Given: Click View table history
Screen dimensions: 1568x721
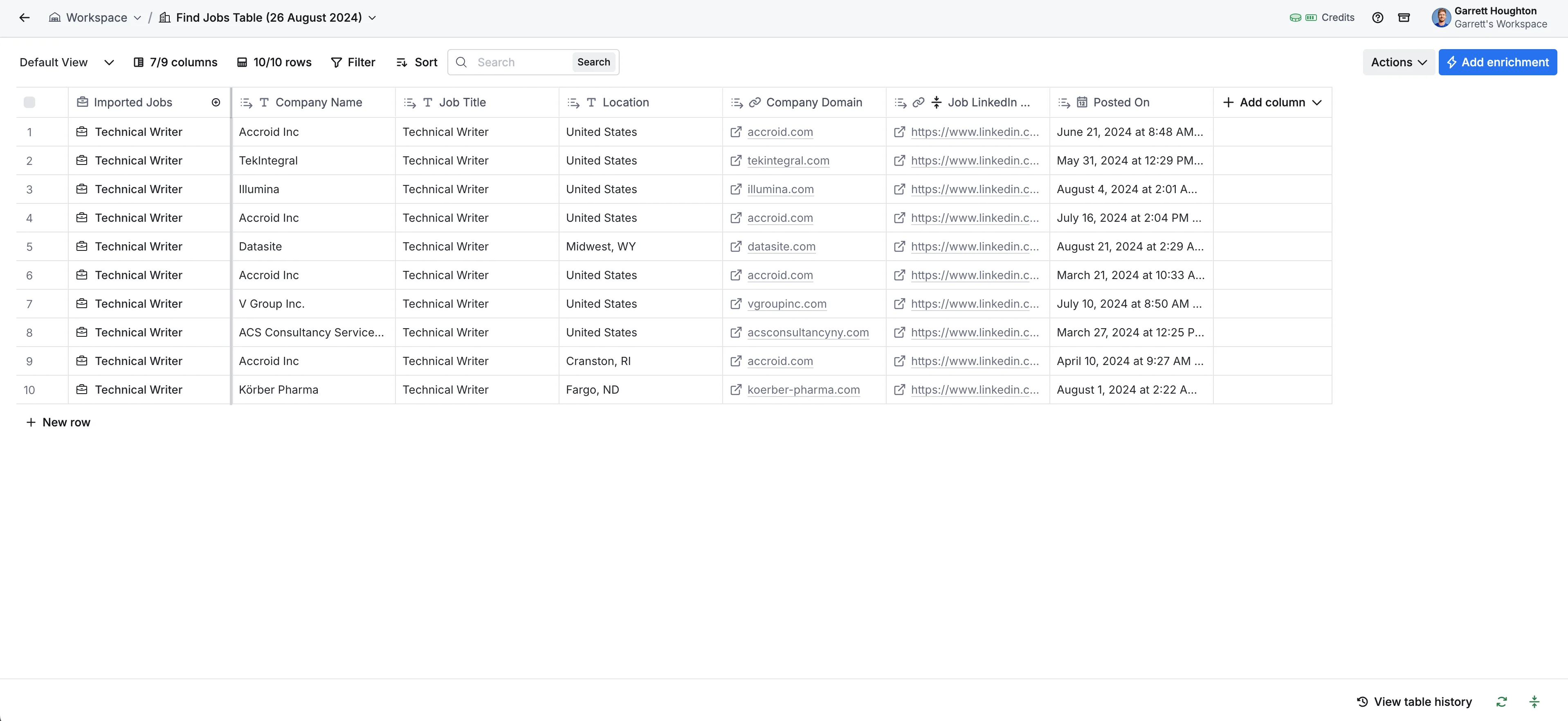Looking at the screenshot, I should click(1414, 701).
